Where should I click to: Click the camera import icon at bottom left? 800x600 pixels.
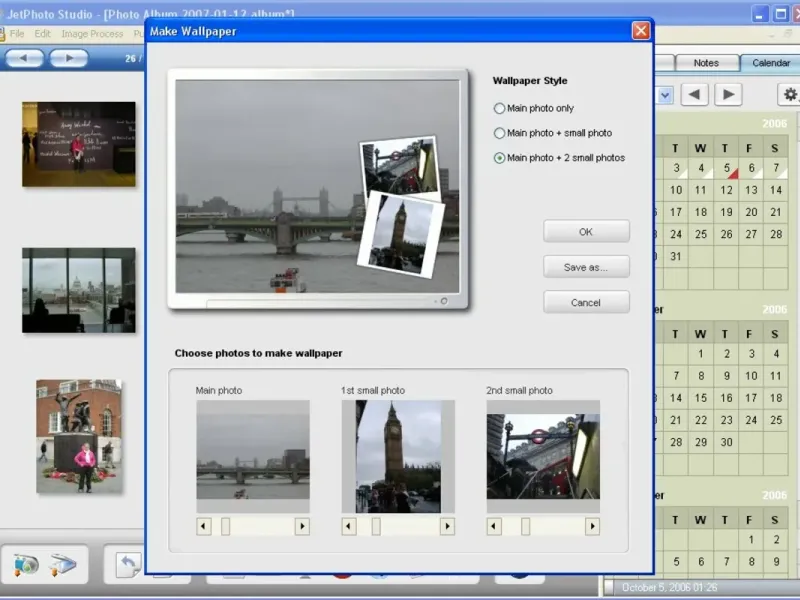point(25,565)
